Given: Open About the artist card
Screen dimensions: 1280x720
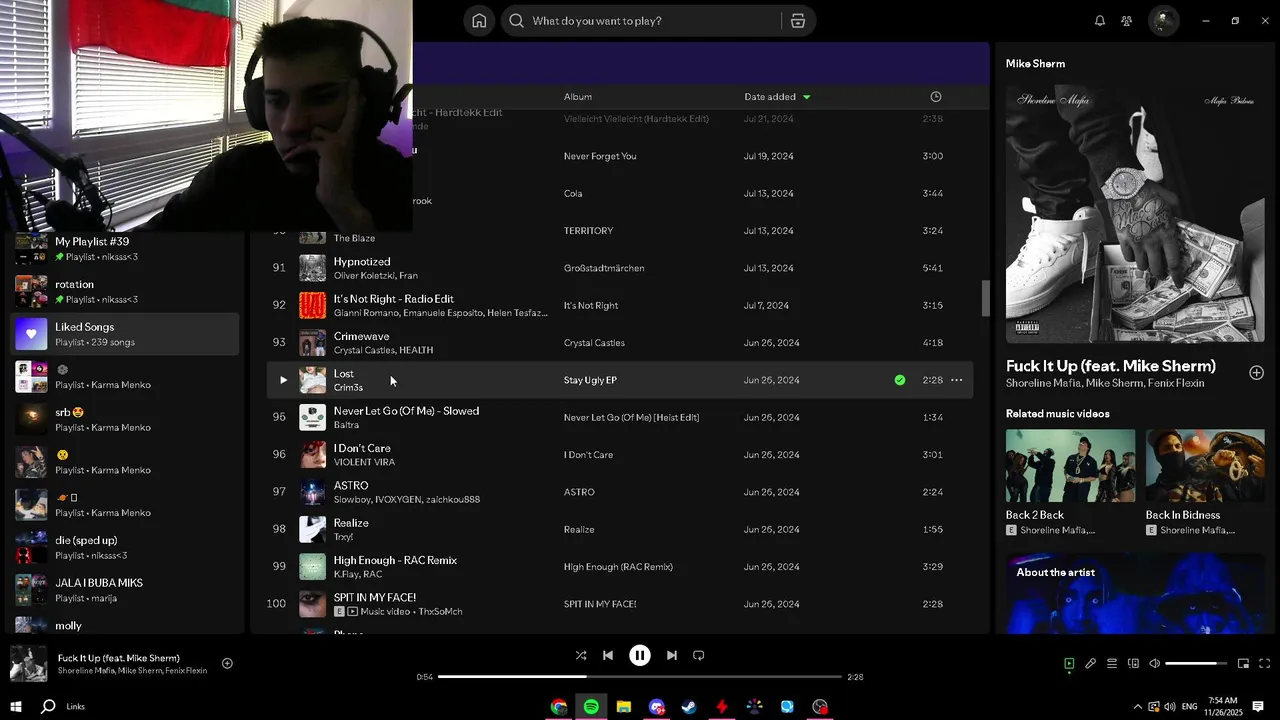Looking at the screenshot, I should click(x=1135, y=594).
